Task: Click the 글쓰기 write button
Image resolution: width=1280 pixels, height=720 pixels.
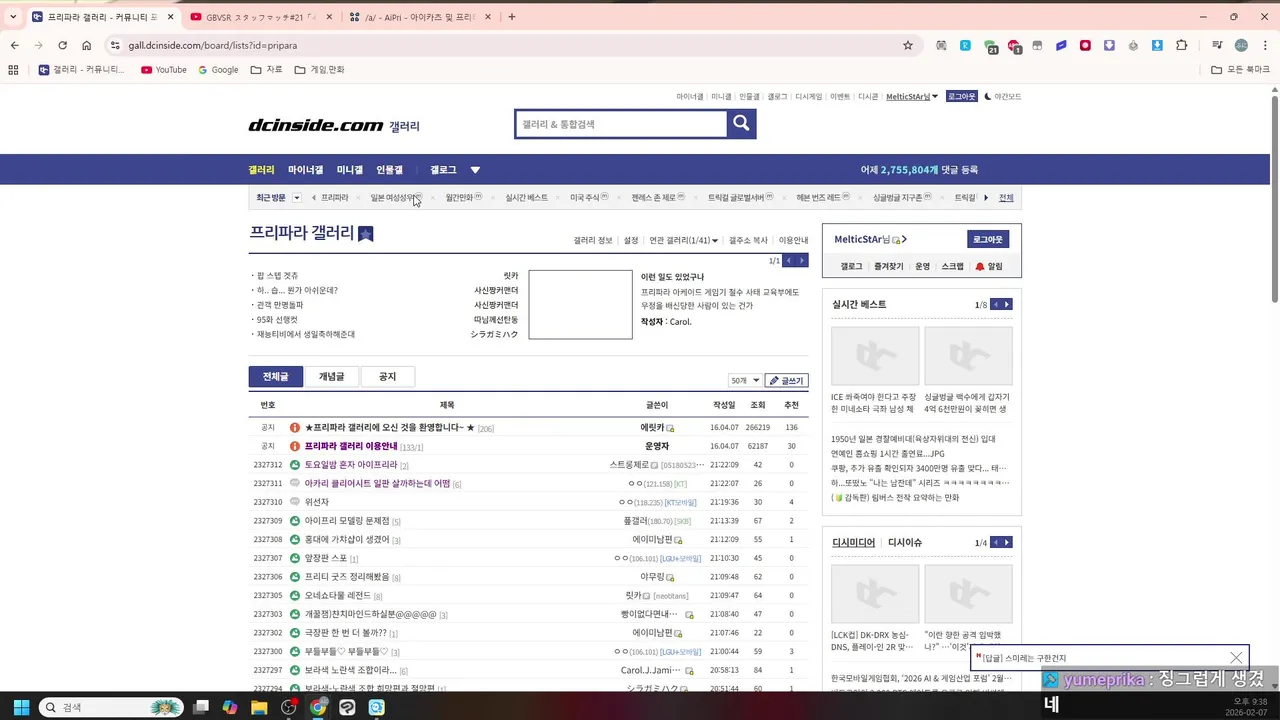Action: coord(786,380)
